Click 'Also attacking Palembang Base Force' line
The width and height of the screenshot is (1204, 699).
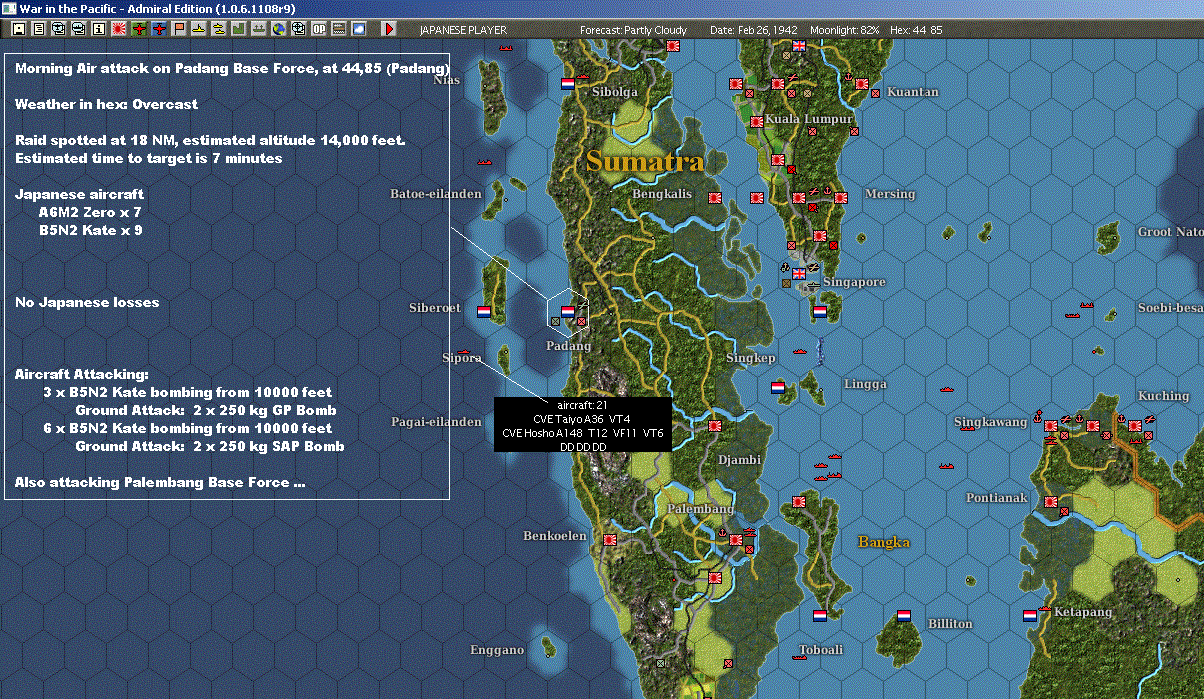coord(160,482)
